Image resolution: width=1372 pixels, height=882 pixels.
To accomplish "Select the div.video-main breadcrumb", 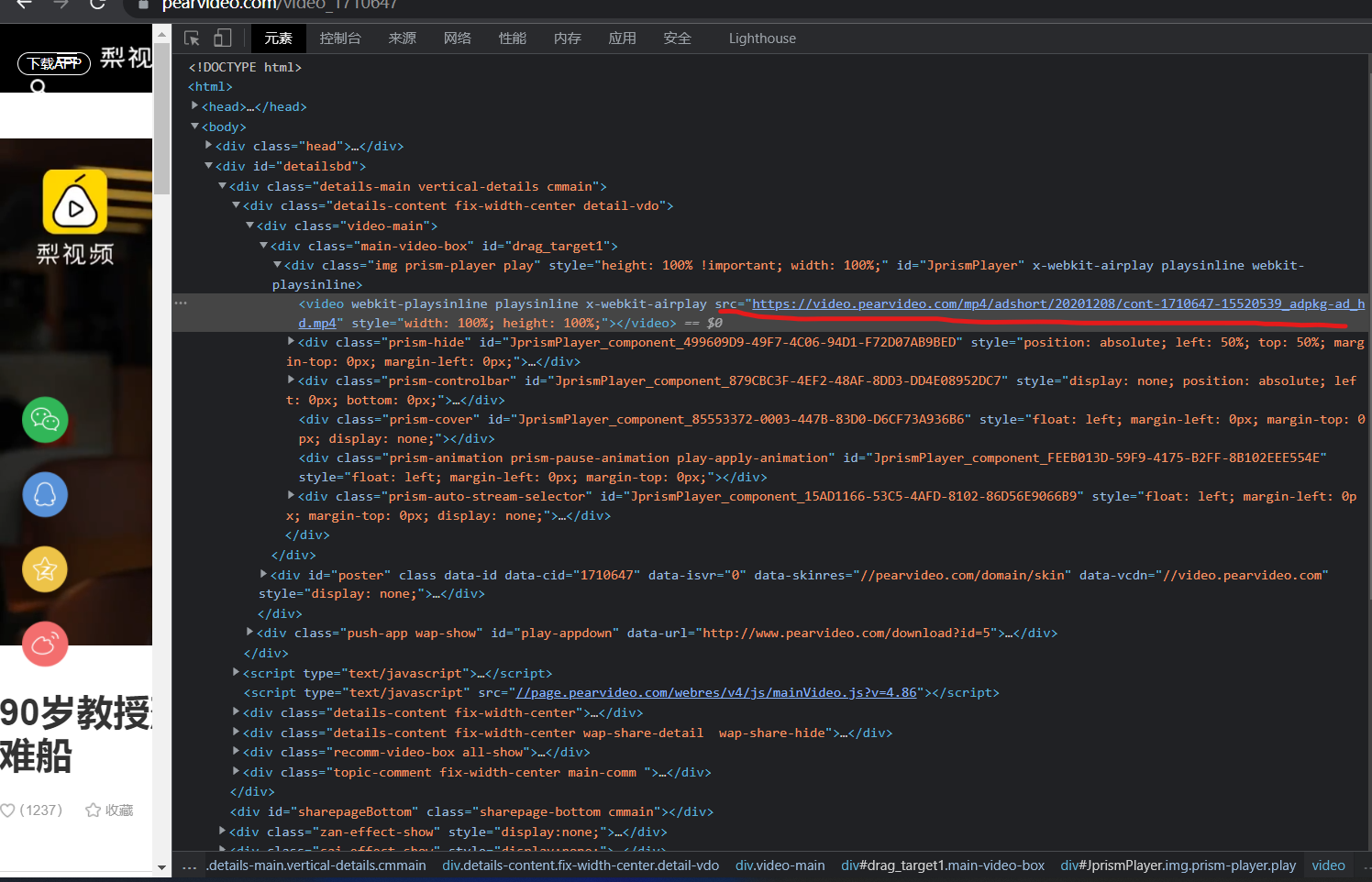I will click(780, 865).
